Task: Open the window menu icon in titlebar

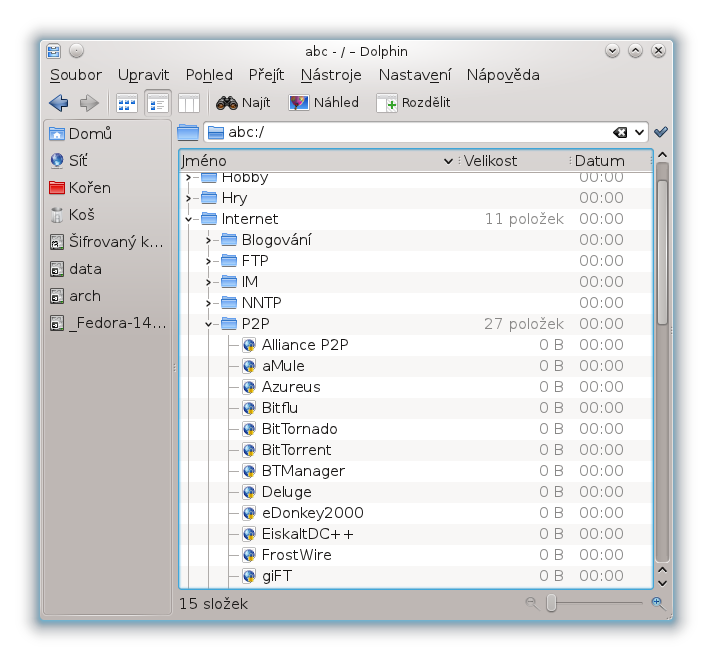Action: click(53, 51)
